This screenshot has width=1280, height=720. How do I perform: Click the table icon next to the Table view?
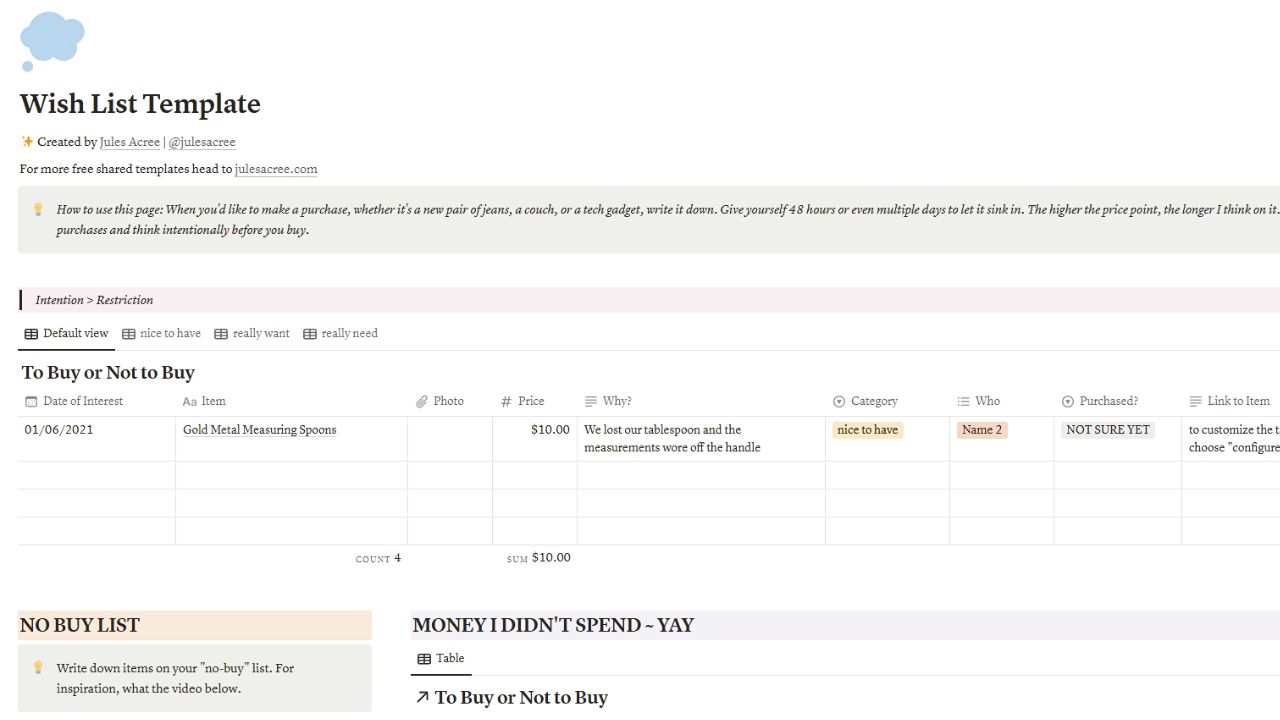[422, 658]
